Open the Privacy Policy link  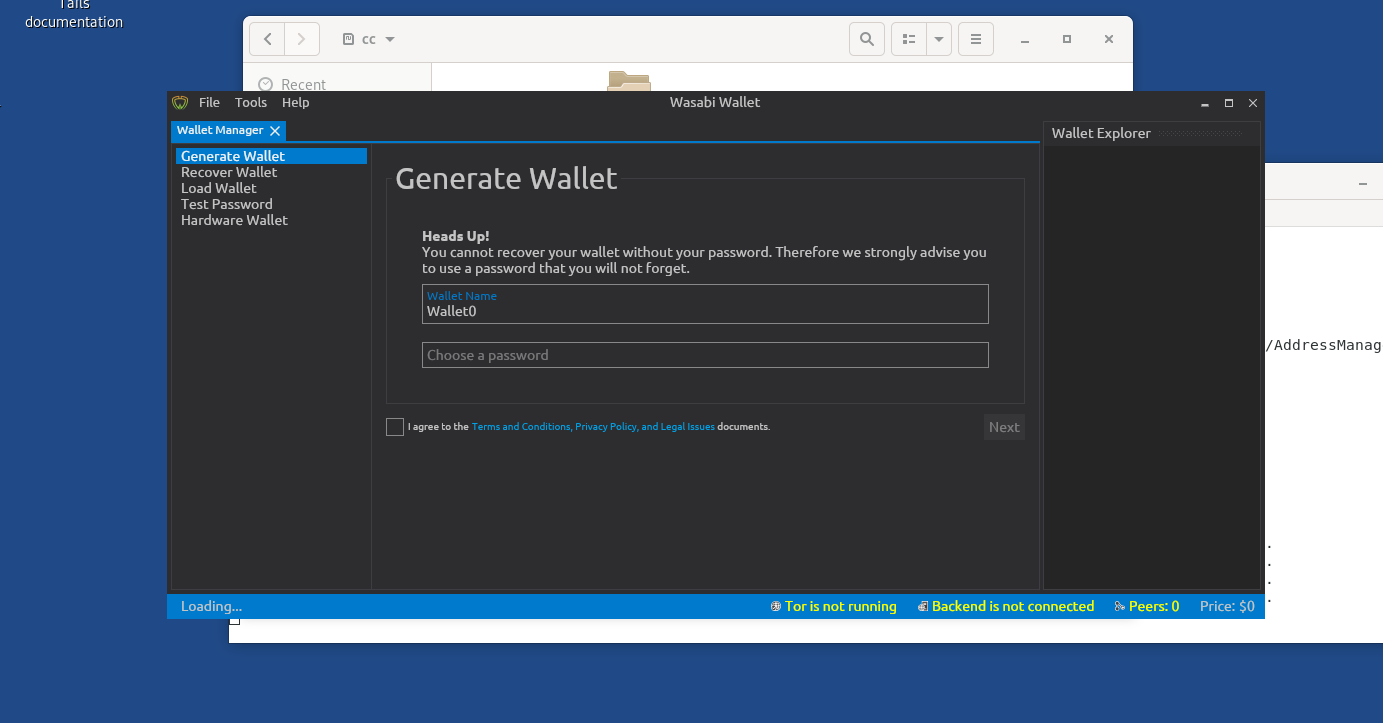(605, 426)
